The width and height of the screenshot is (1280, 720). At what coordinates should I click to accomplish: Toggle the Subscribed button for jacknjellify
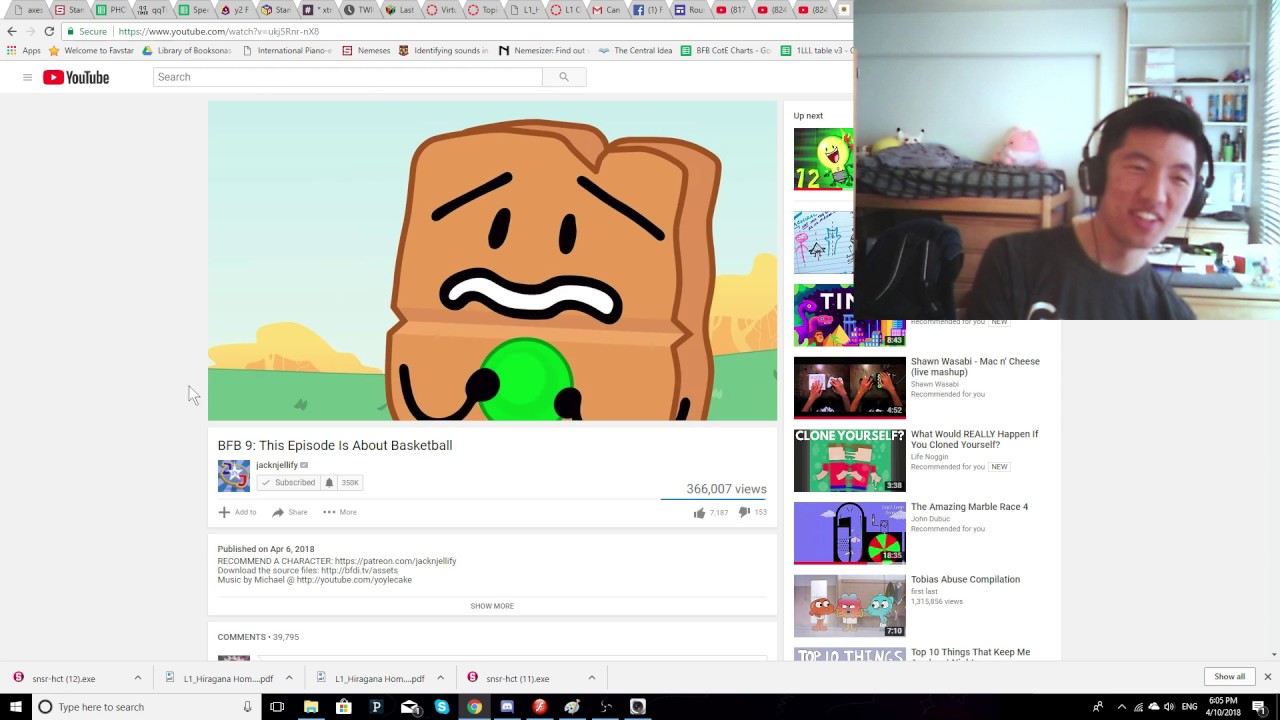(x=288, y=482)
